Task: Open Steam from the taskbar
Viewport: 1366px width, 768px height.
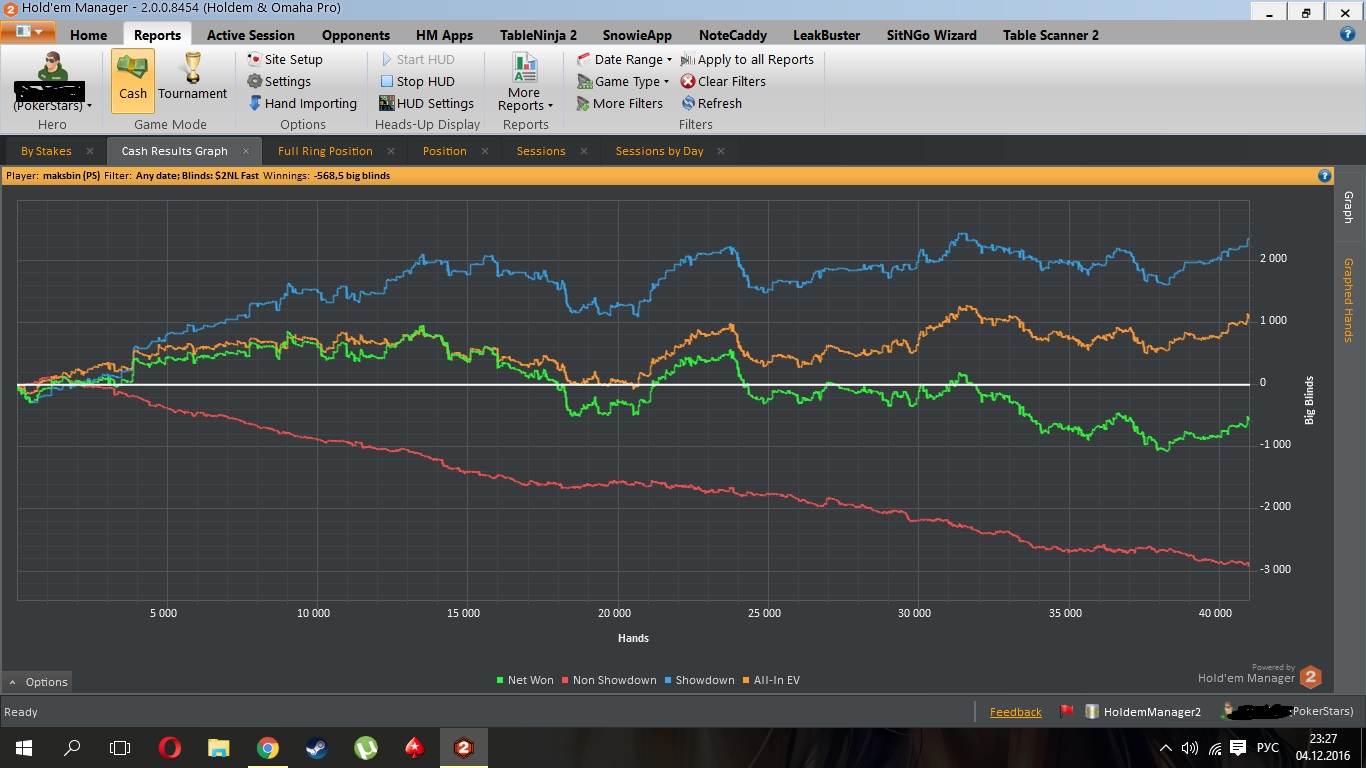Action: click(x=316, y=747)
